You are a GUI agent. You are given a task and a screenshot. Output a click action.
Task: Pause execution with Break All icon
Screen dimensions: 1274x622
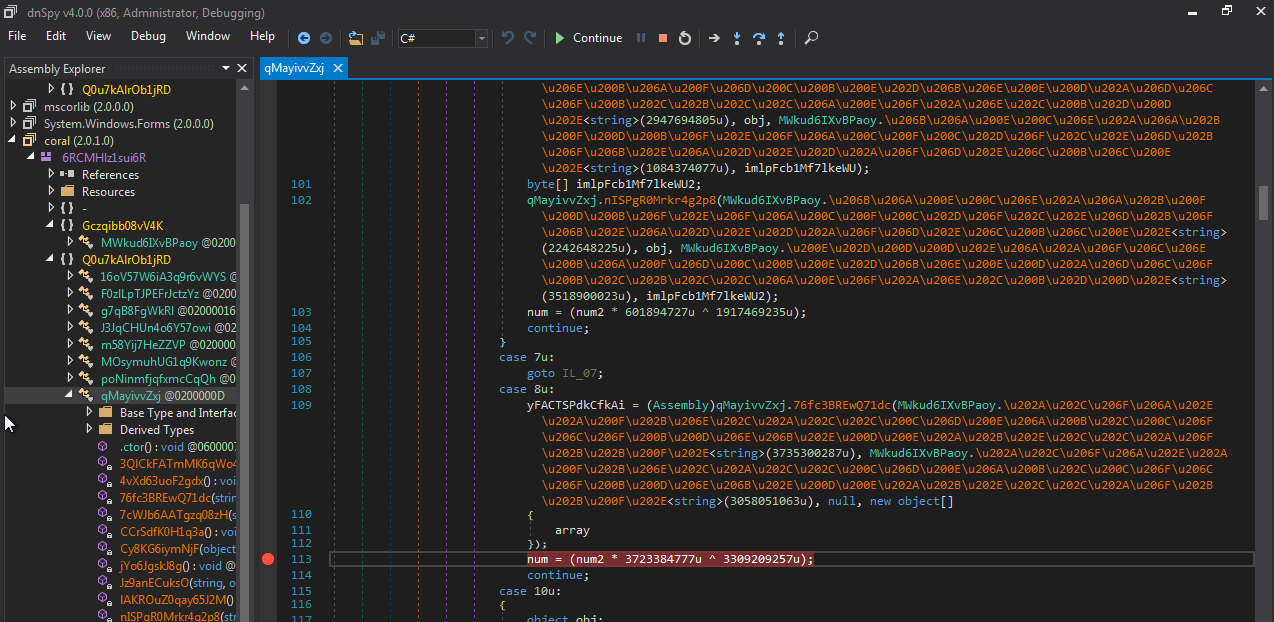tap(641, 38)
